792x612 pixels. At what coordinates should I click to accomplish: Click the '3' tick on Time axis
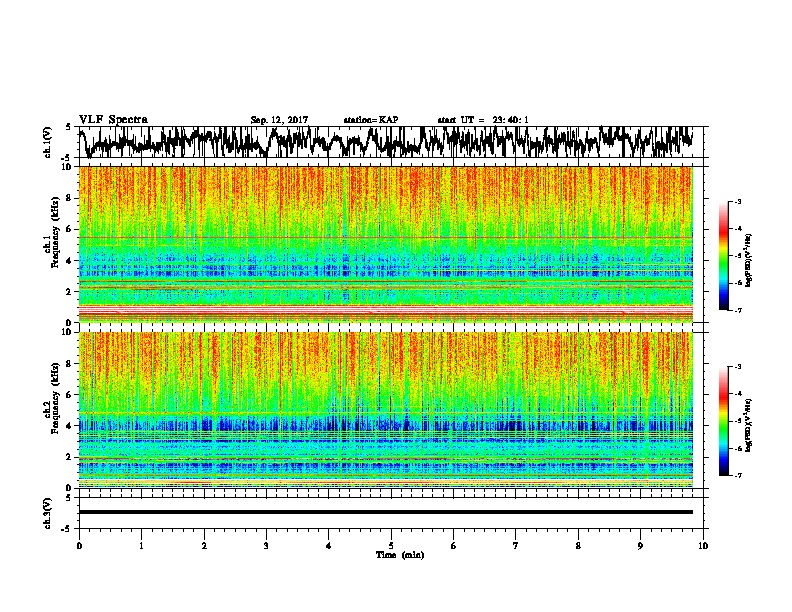click(266, 546)
